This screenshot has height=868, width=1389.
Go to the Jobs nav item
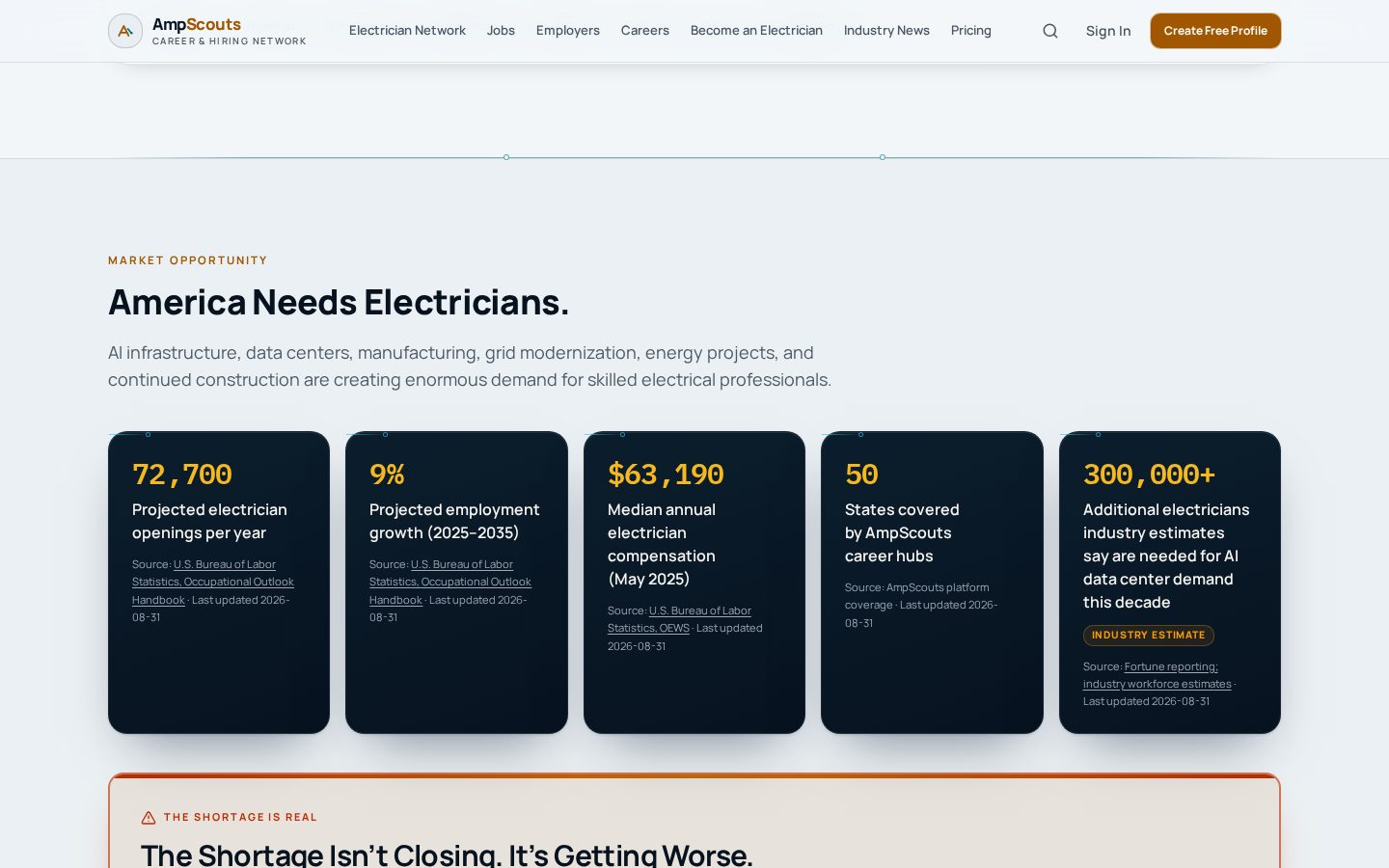[501, 31]
